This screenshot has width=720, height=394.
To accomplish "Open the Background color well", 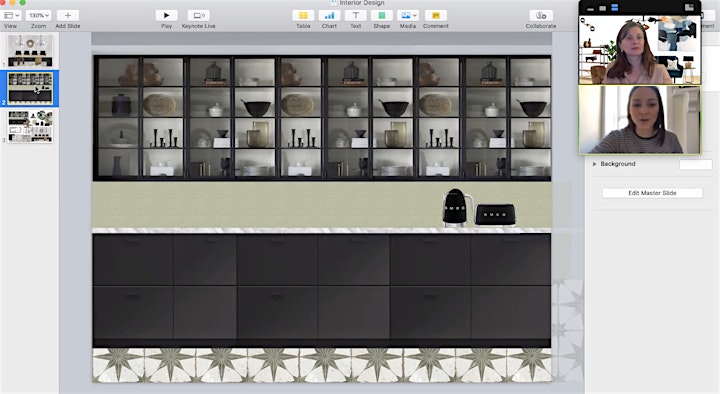I will click(696, 164).
